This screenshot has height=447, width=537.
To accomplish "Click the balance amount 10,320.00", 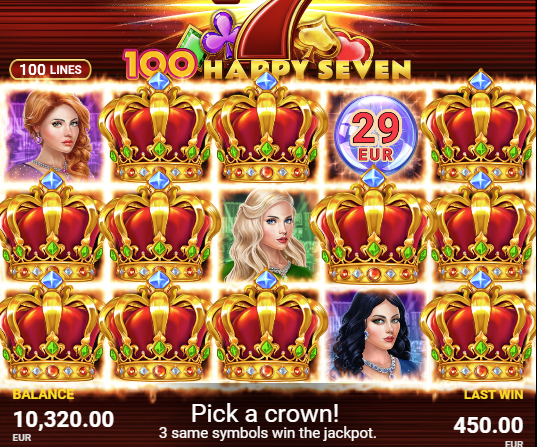I will pyautogui.click(x=64, y=420).
